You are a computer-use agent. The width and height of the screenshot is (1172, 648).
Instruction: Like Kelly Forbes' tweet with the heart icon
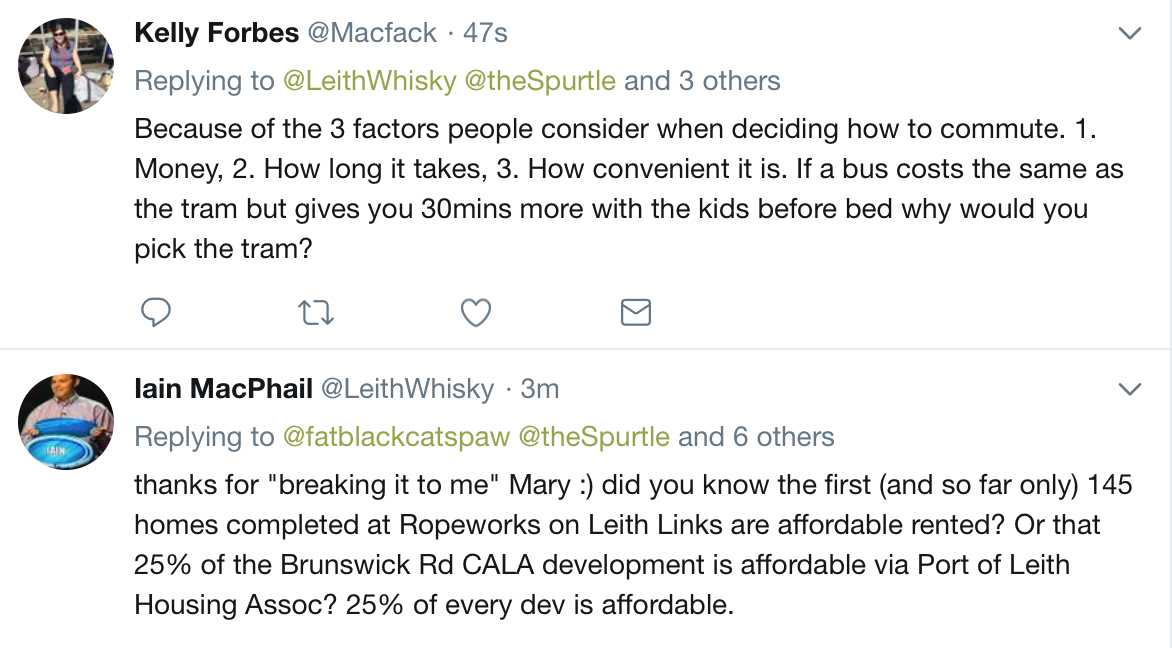[475, 312]
